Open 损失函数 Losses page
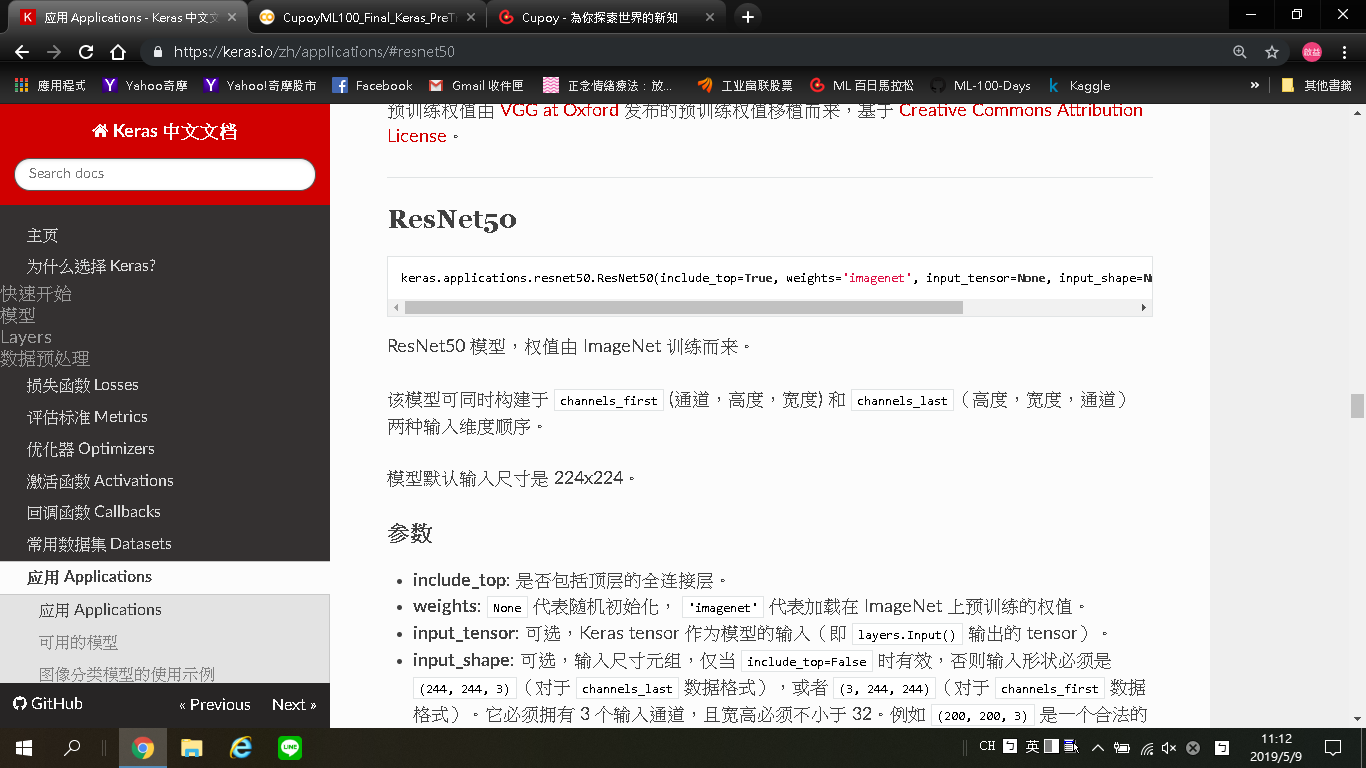 [x=83, y=385]
